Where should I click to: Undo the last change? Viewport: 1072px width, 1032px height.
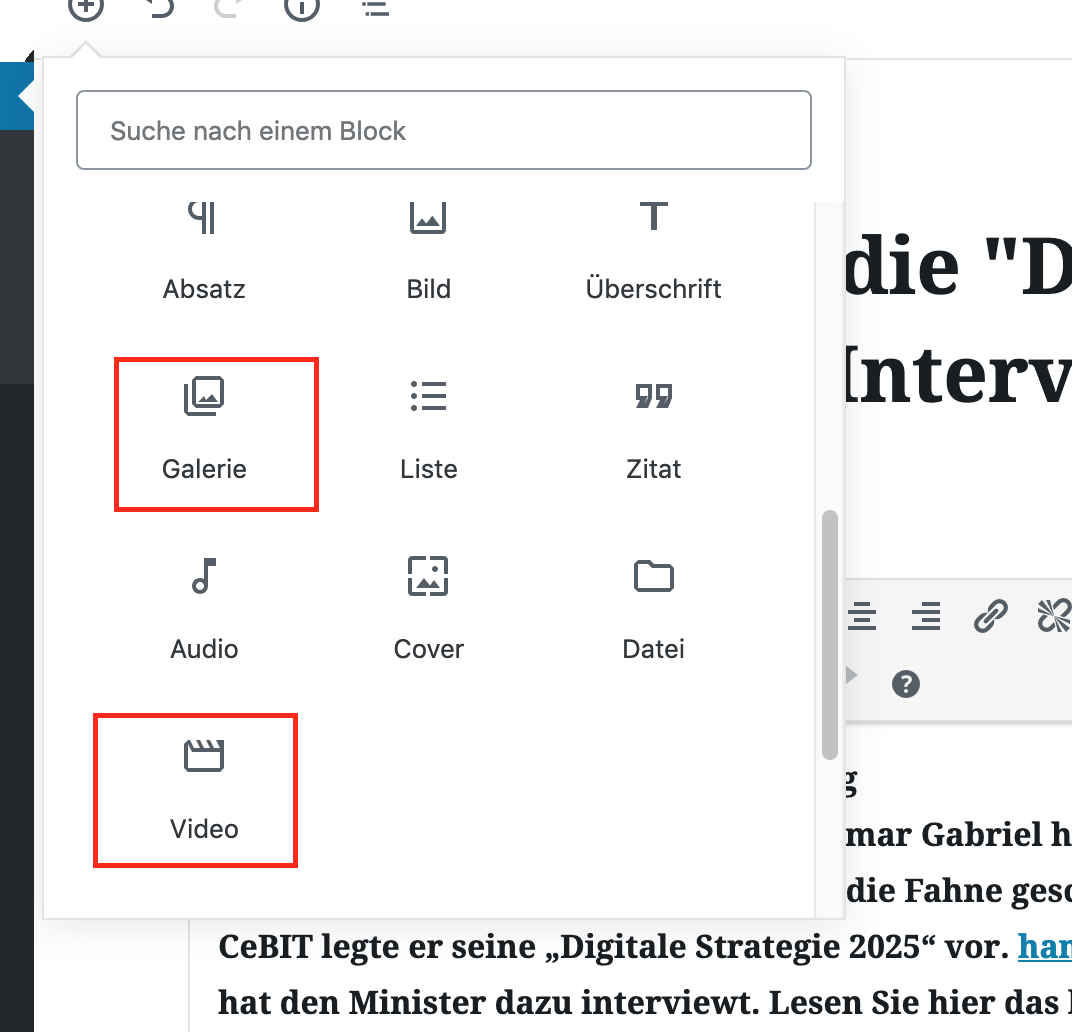[x=158, y=8]
